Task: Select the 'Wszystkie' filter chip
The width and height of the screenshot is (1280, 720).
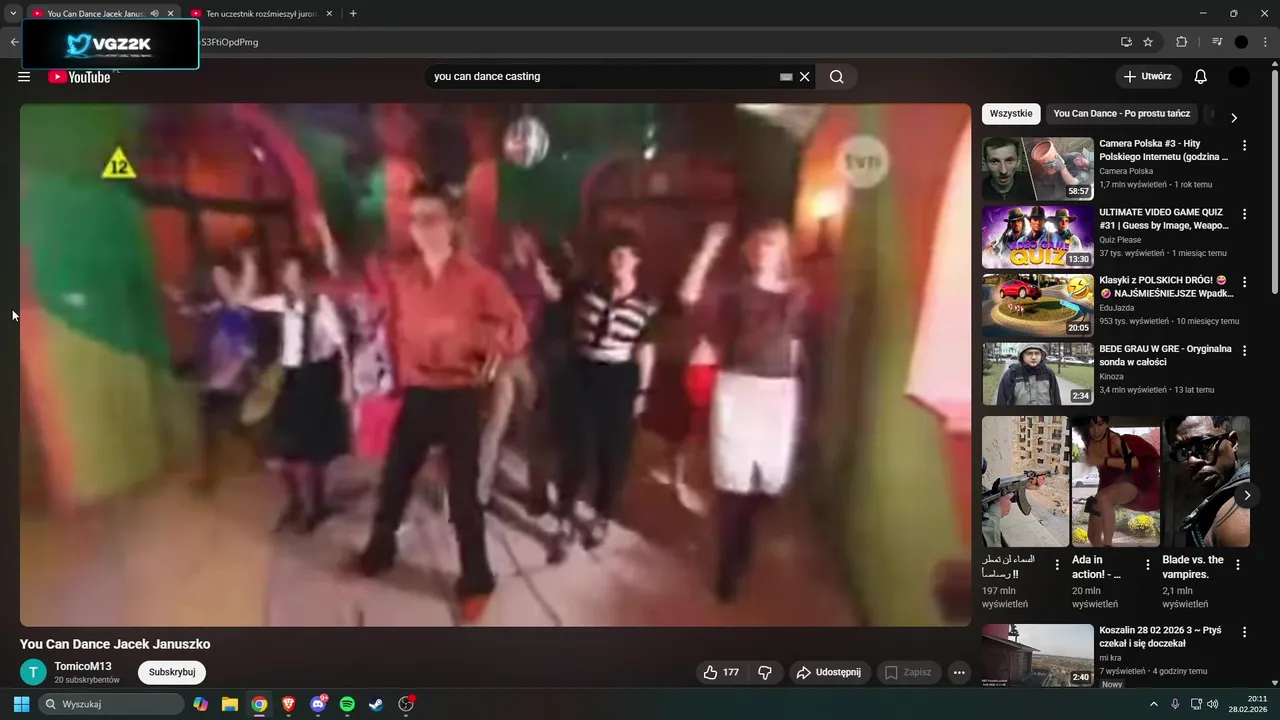Action: 1011,114
